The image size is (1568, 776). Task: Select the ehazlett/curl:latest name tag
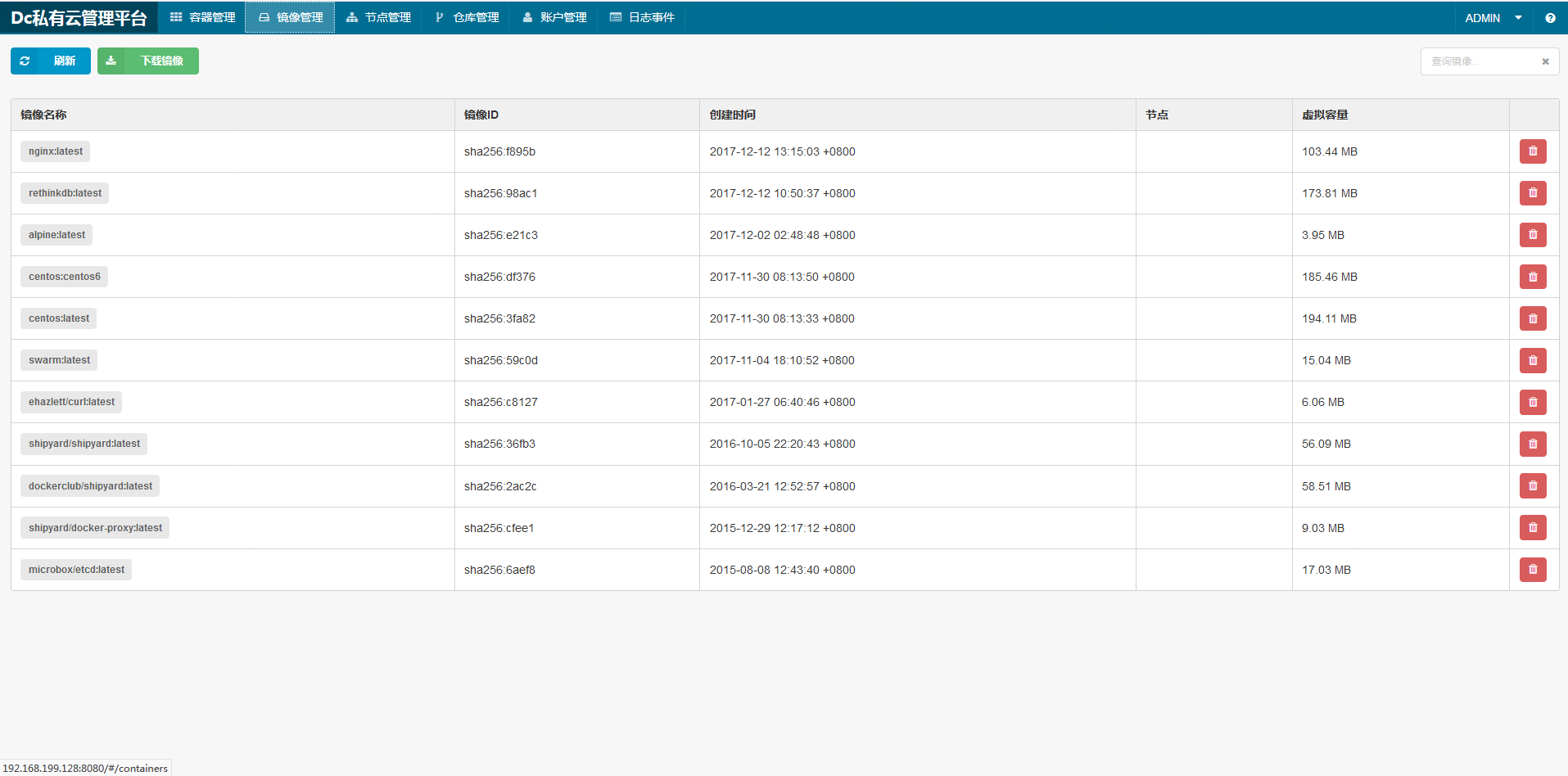(x=71, y=402)
